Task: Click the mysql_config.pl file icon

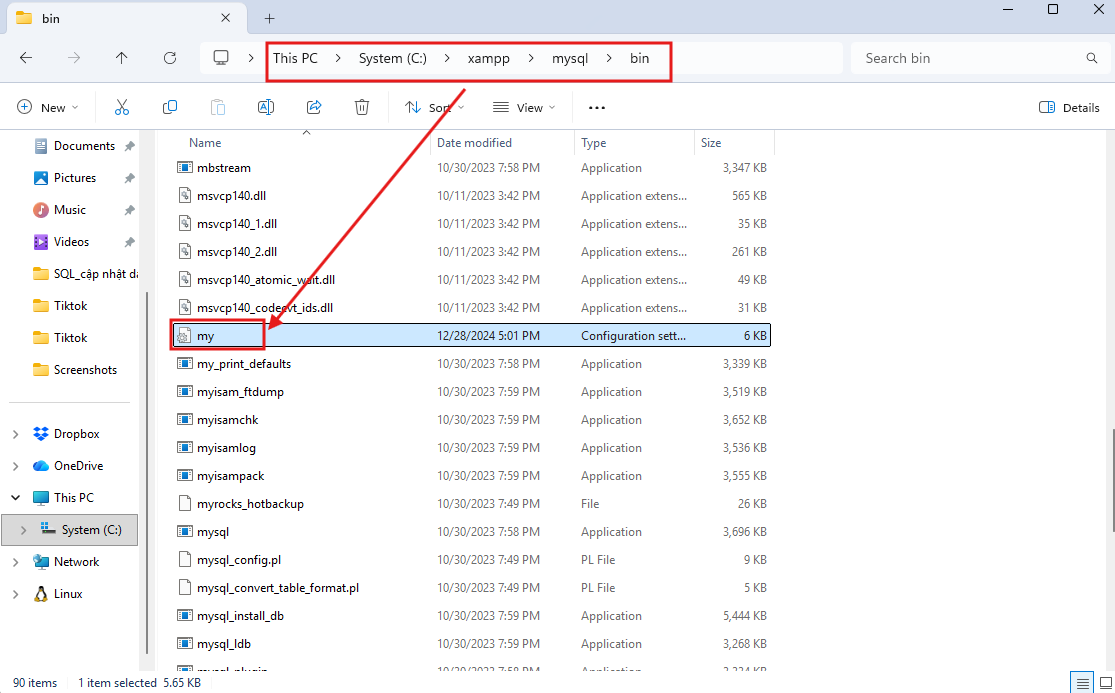Action: [x=185, y=560]
